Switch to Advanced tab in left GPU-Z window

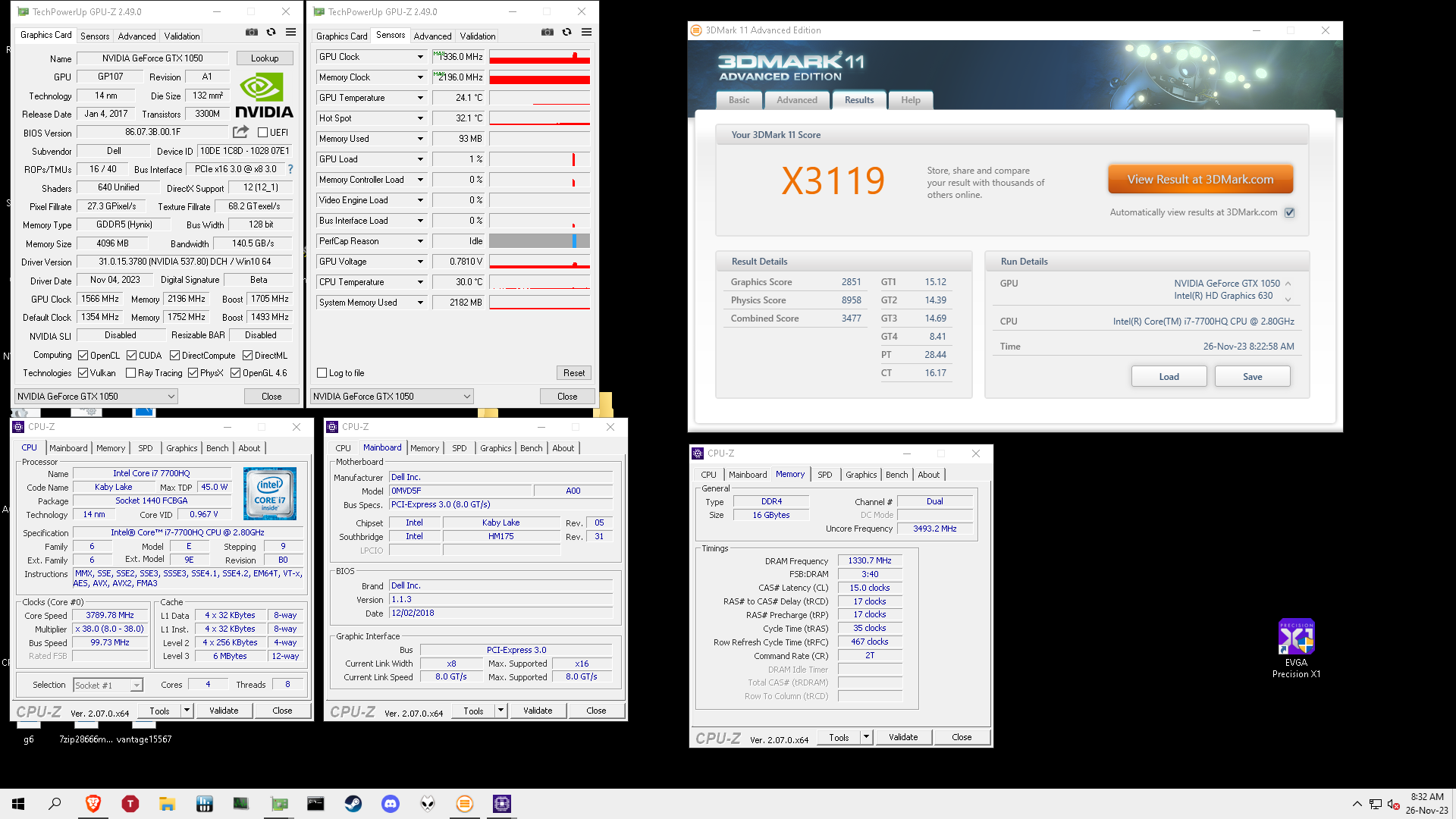(136, 36)
